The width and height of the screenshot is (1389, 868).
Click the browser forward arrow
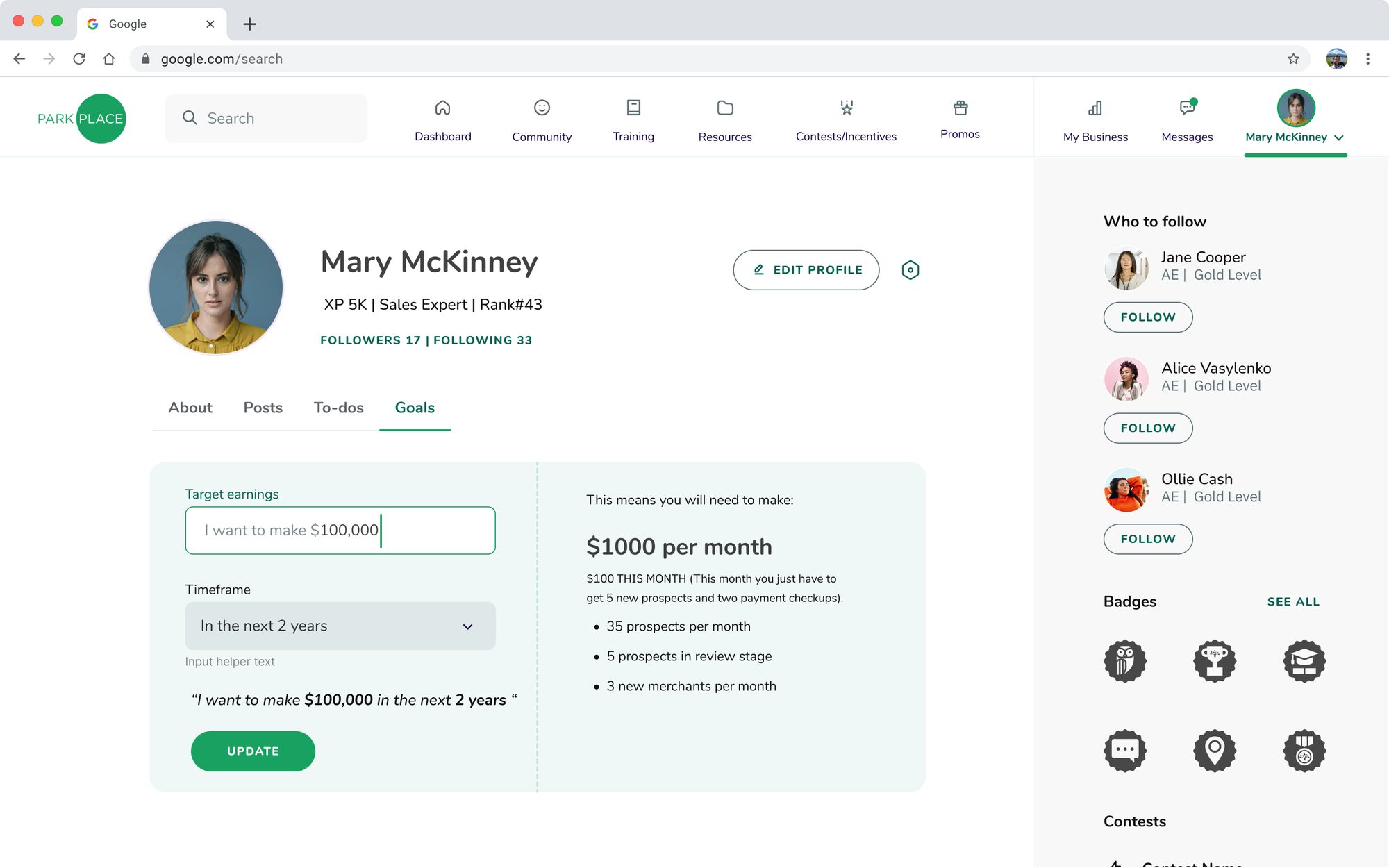[x=49, y=59]
